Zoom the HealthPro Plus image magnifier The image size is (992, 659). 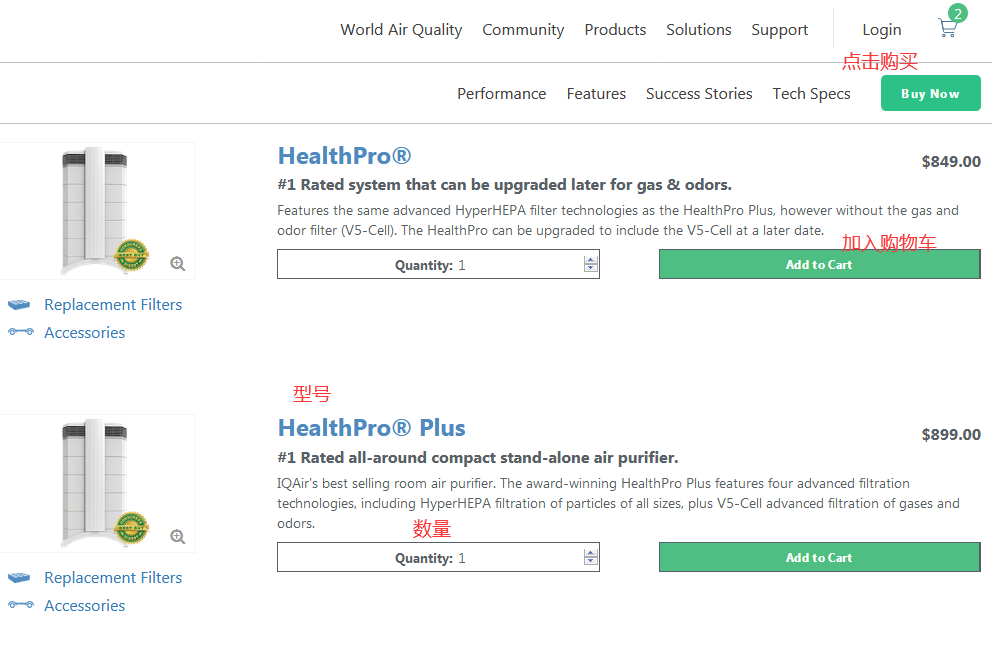click(x=178, y=537)
